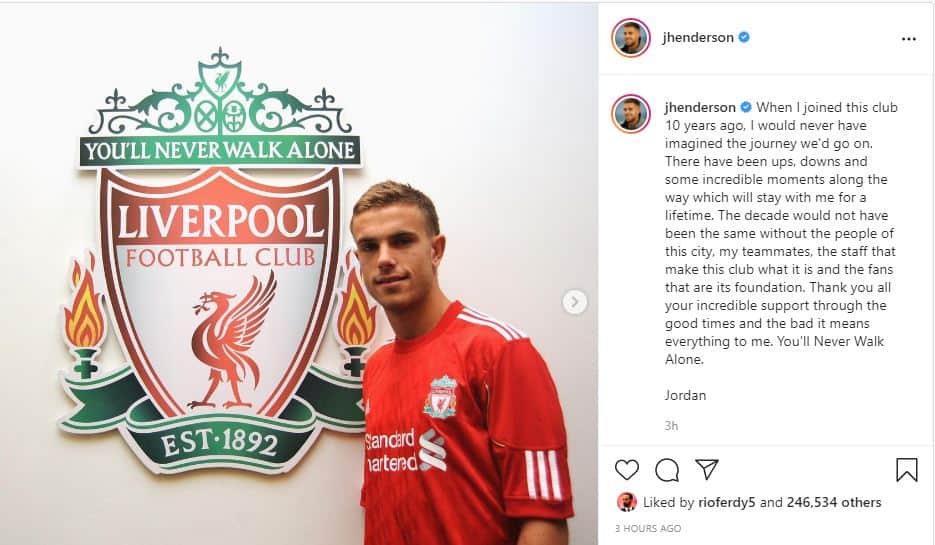935x545 pixels.
Task: Open rioferdy5 profile from likes line
Action: point(726,502)
